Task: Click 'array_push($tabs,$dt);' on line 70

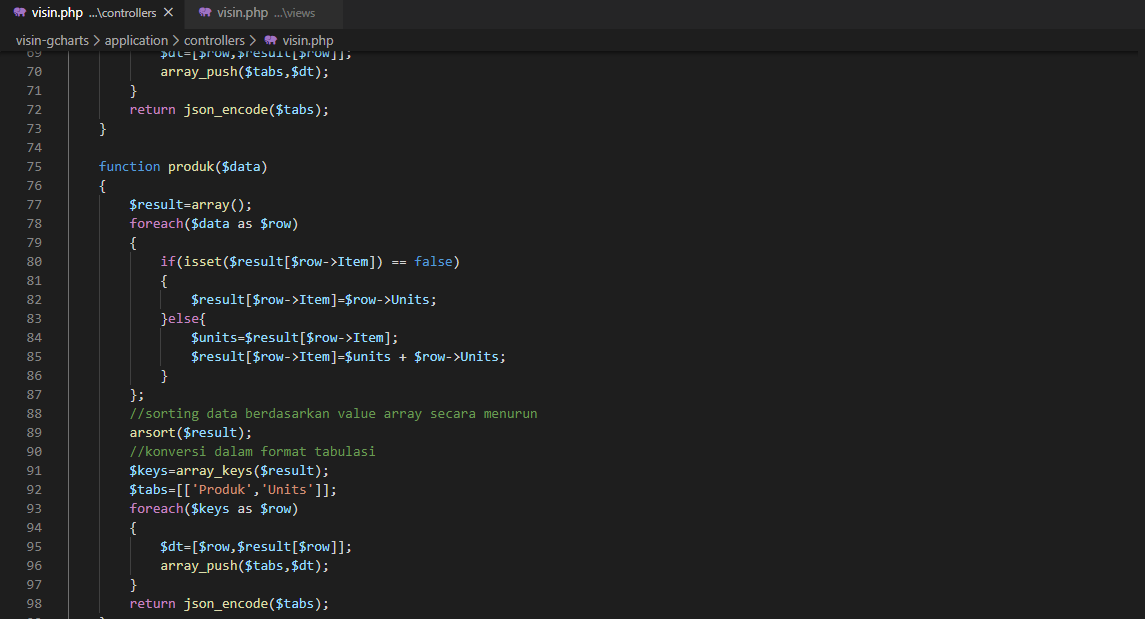Action: [245, 72]
